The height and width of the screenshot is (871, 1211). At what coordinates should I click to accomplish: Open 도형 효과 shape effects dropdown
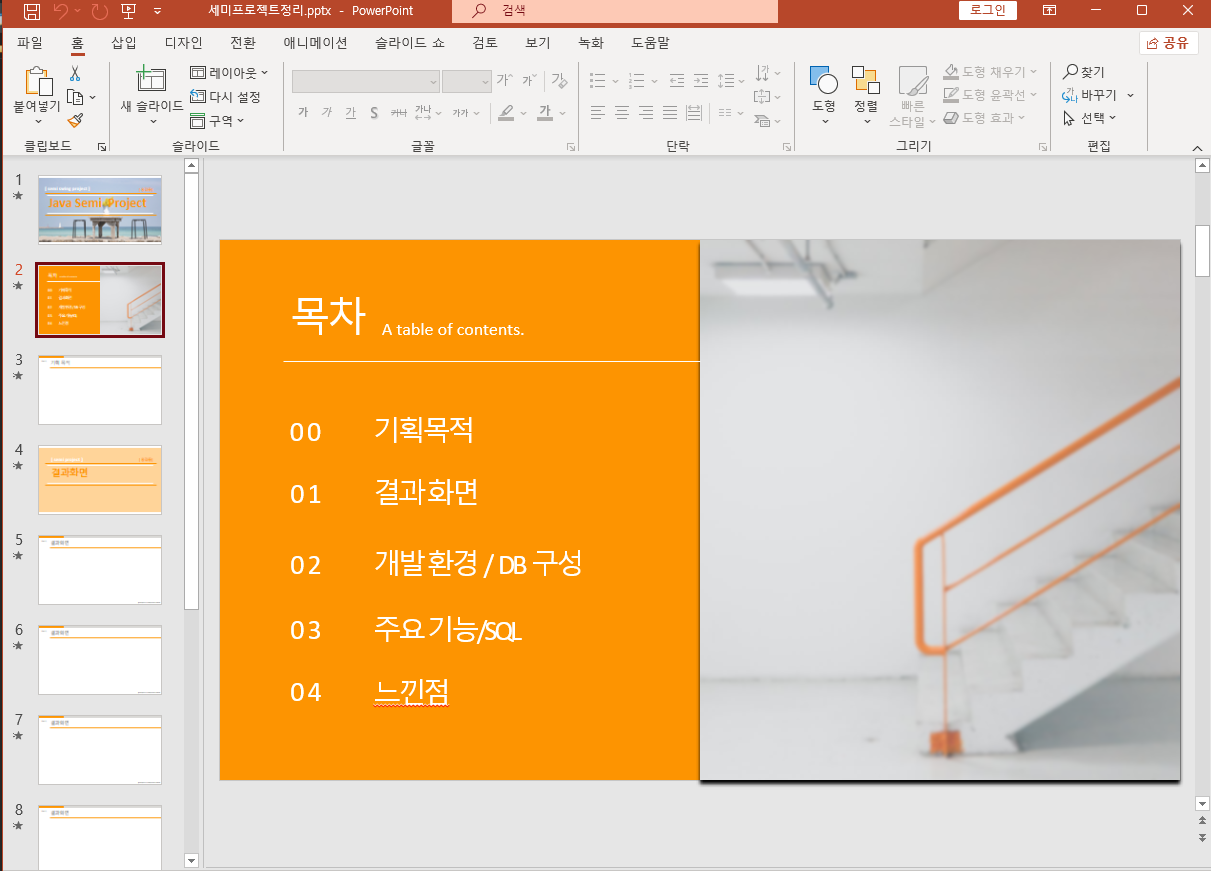pos(985,118)
